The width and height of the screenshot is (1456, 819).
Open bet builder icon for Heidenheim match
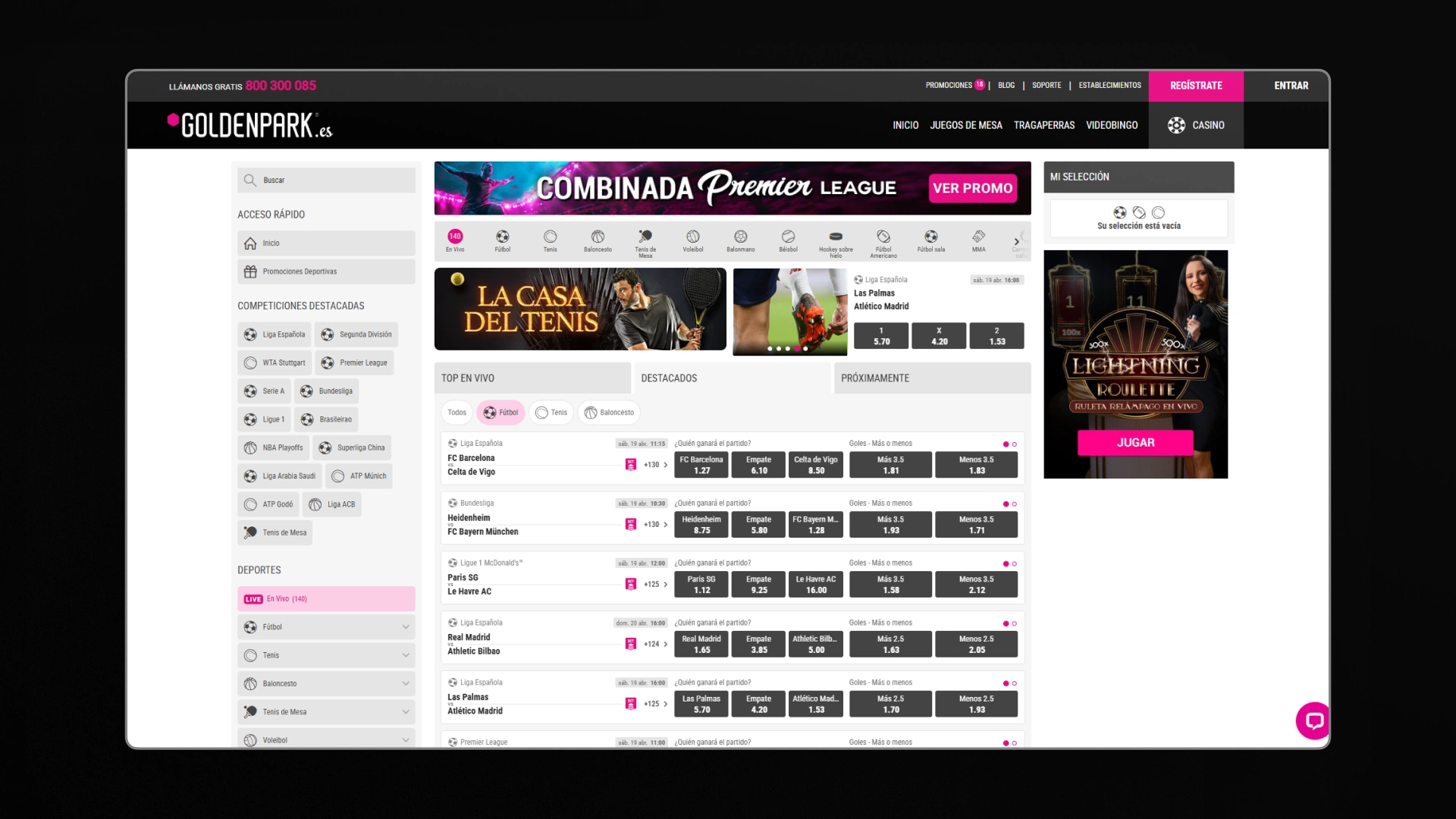coord(631,525)
